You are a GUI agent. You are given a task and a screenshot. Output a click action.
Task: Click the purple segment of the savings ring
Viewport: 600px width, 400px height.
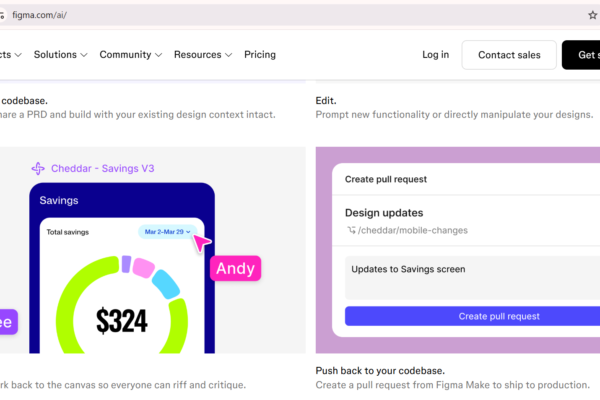pos(126,264)
